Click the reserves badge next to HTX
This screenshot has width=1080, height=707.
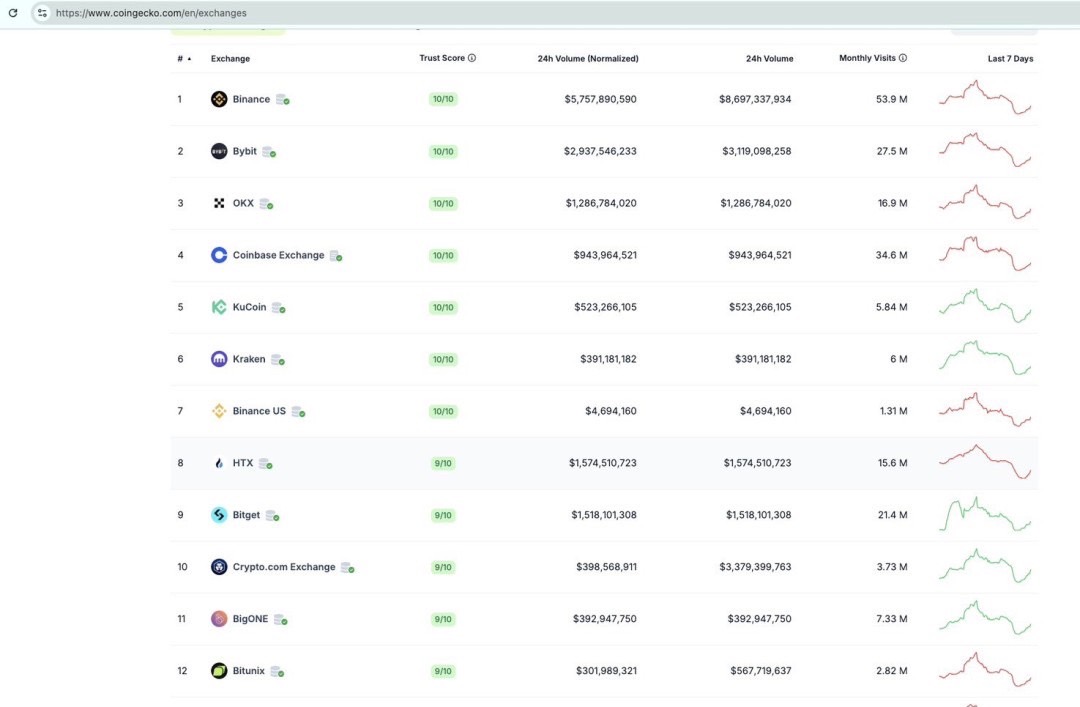pyautogui.click(x=265, y=464)
